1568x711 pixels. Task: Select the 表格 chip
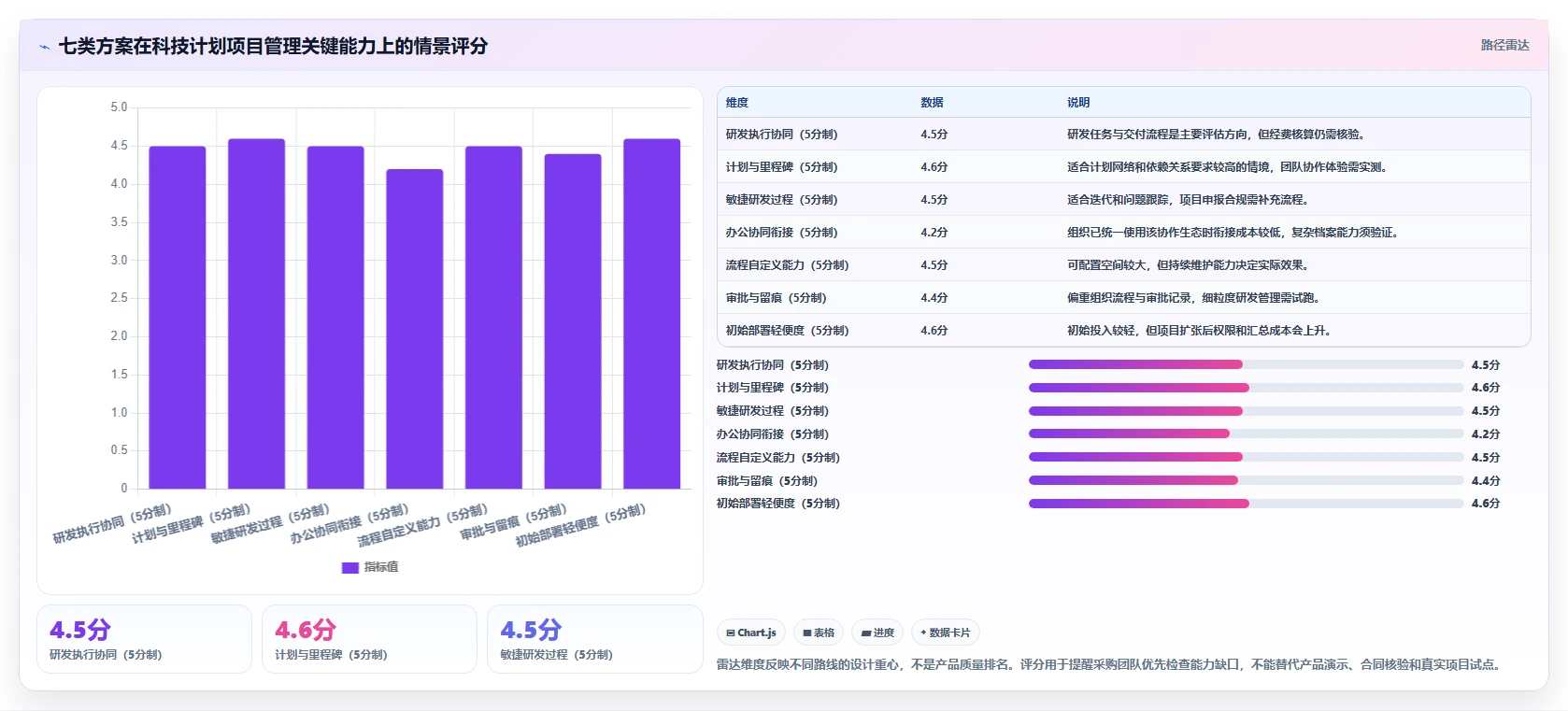pos(819,633)
